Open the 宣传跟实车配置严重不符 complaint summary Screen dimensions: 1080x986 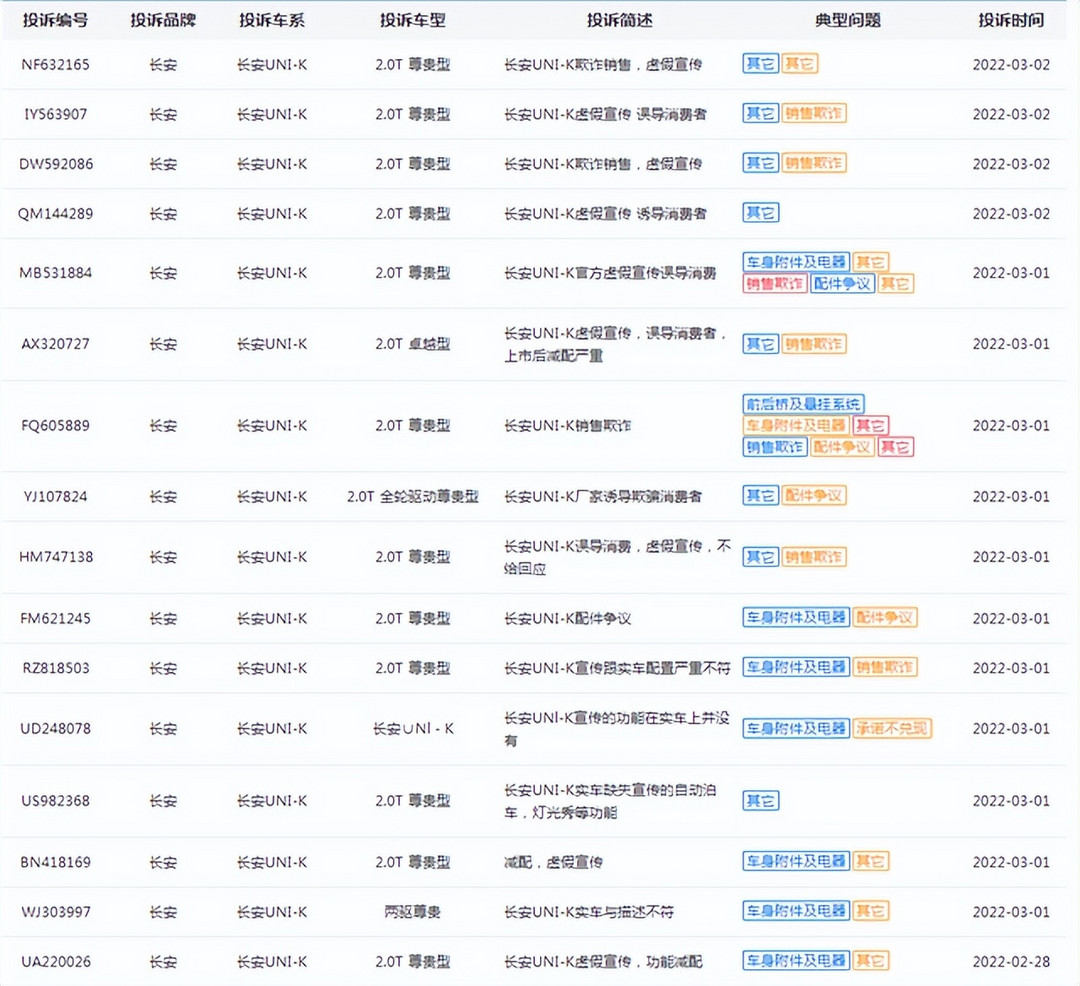point(617,668)
